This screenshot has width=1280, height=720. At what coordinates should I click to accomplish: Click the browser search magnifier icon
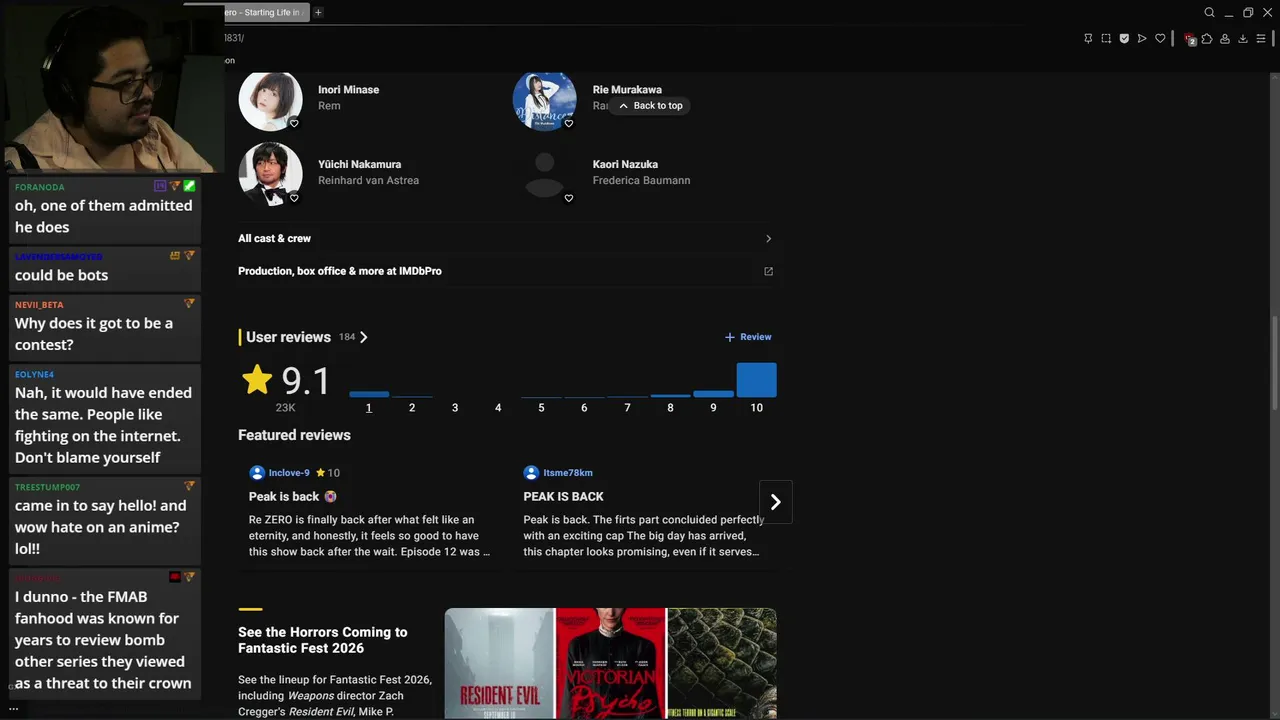click(x=1209, y=12)
